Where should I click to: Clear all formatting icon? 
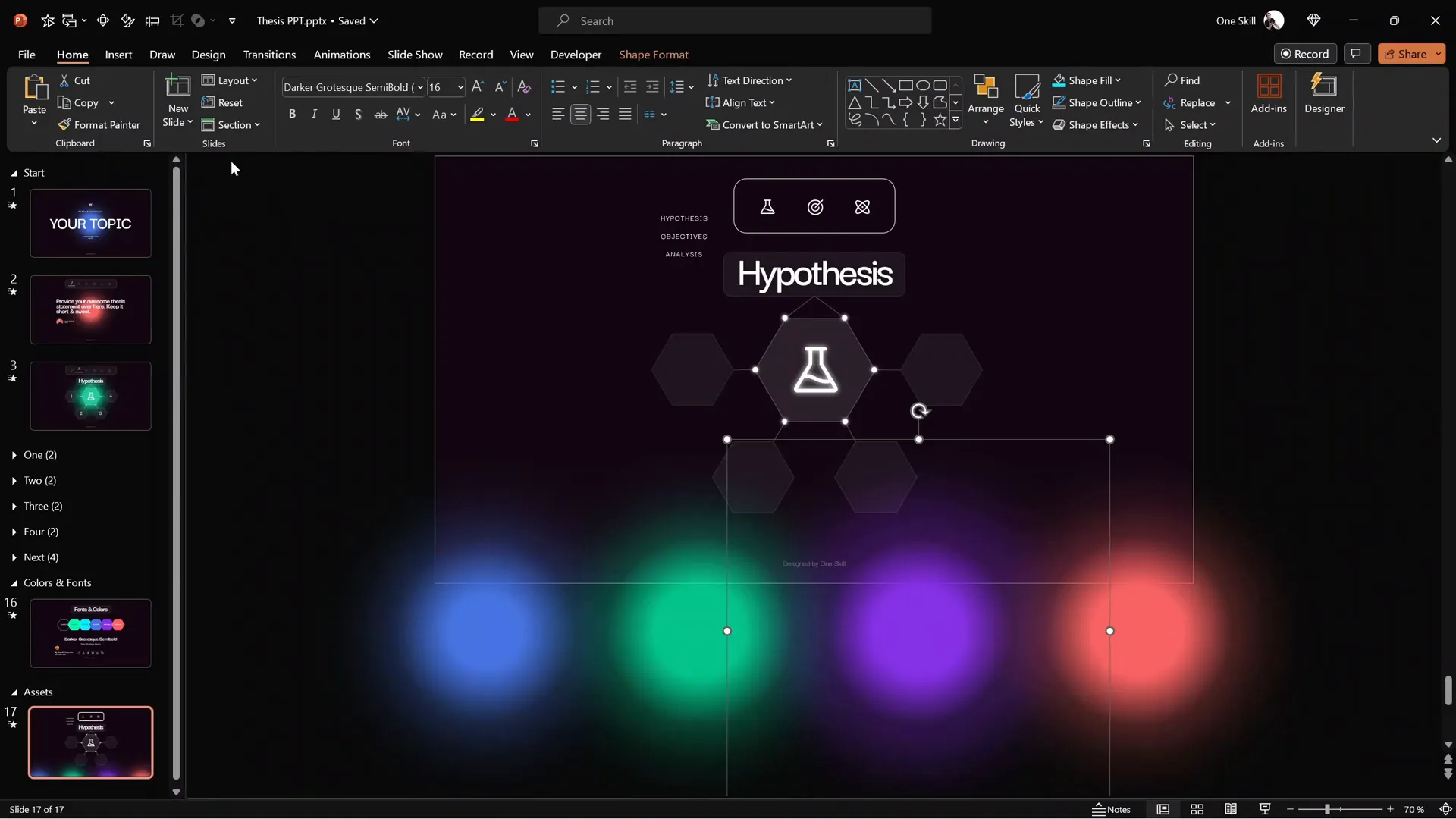pos(524,87)
